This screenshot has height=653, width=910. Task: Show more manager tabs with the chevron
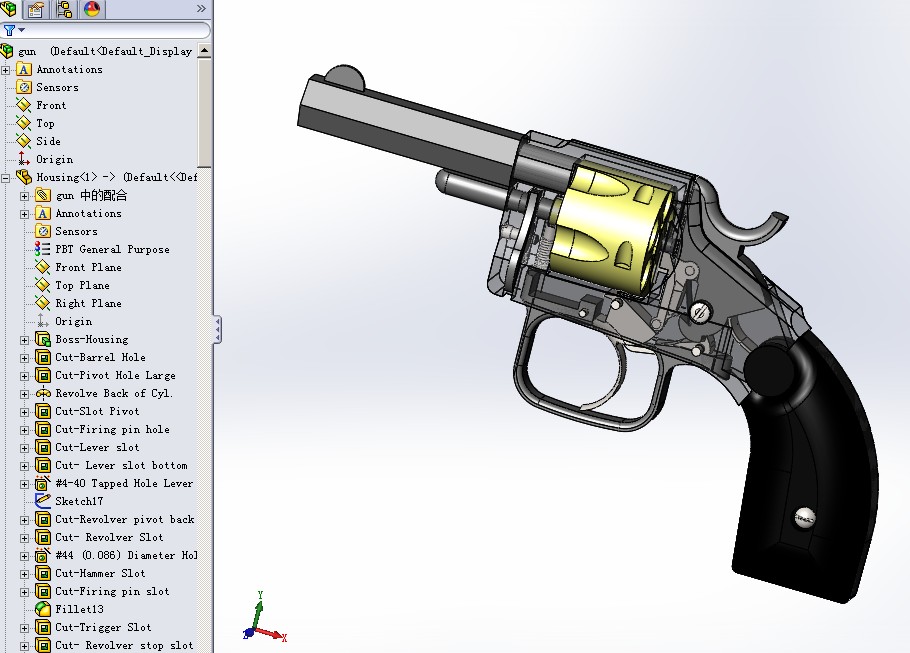[x=201, y=9]
